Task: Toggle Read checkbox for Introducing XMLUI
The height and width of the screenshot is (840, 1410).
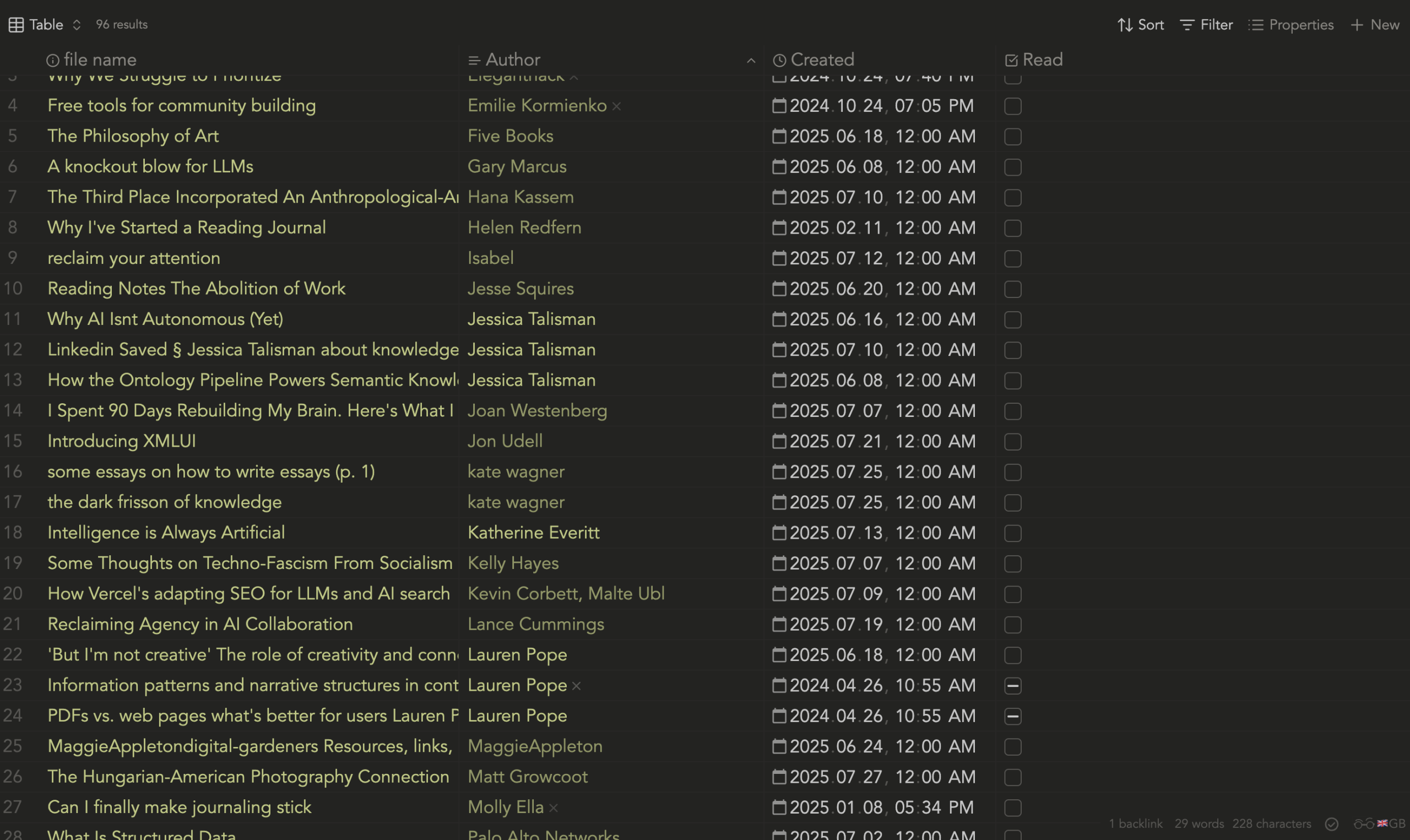Action: (1012, 442)
